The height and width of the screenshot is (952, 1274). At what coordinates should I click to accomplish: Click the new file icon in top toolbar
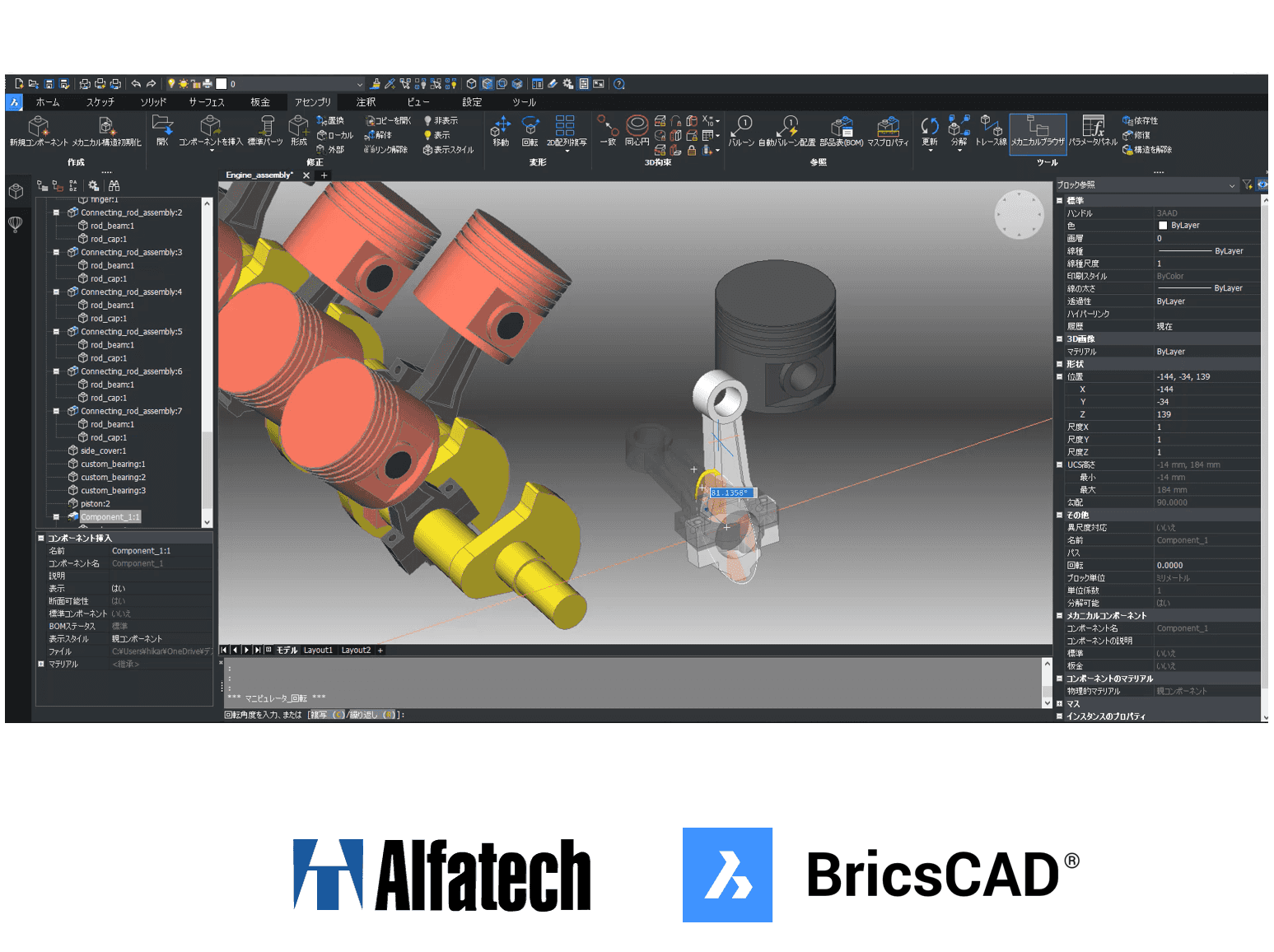(x=19, y=84)
